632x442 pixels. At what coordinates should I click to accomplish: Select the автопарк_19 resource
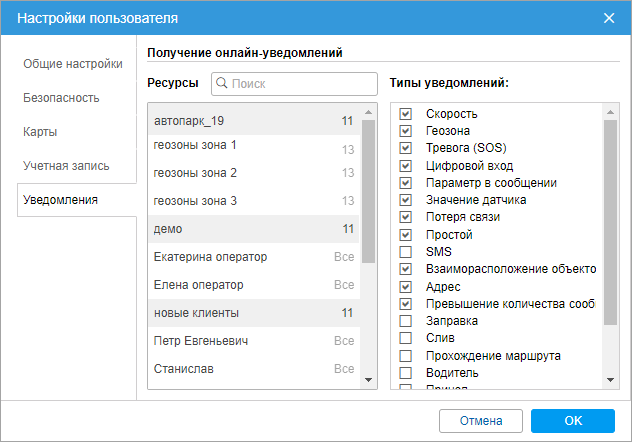254,121
